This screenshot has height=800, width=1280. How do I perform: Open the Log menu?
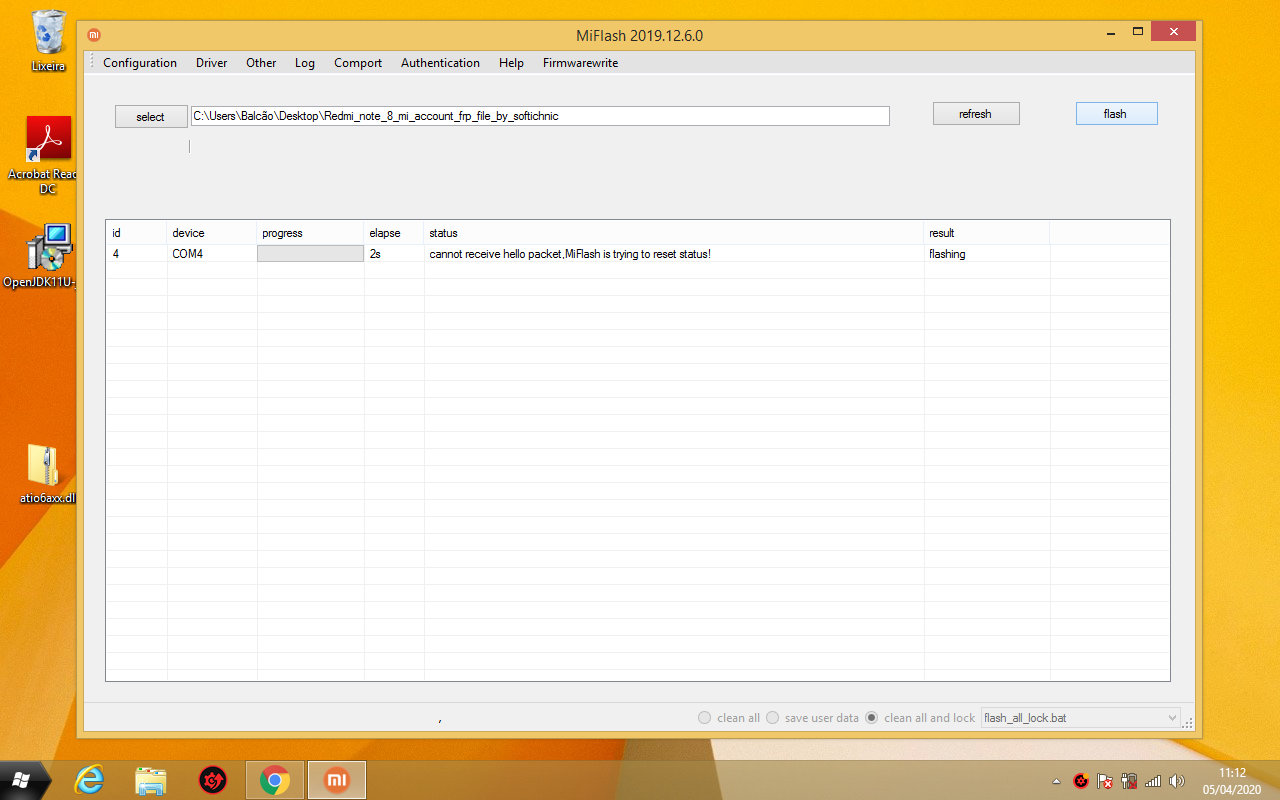pyautogui.click(x=305, y=62)
